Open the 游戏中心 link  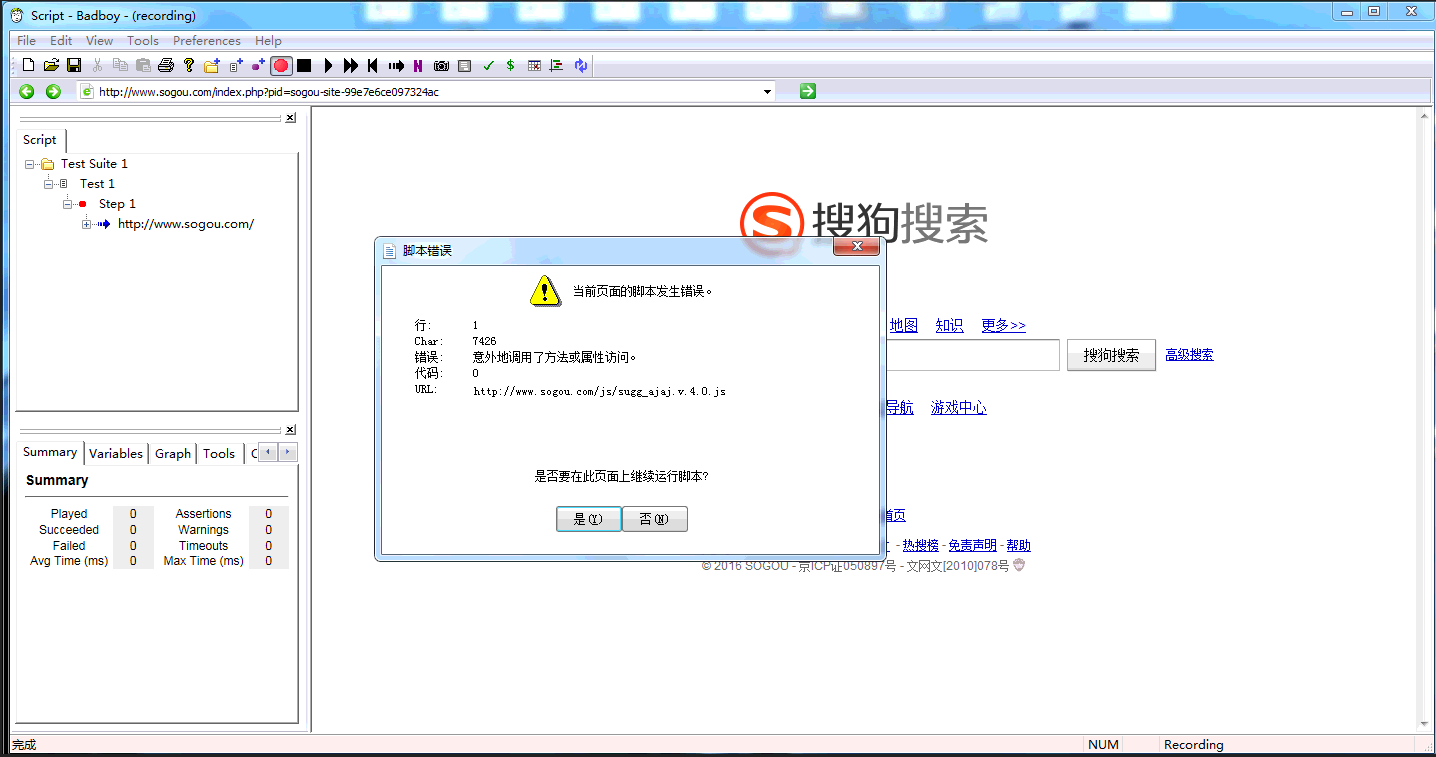[958, 408]
